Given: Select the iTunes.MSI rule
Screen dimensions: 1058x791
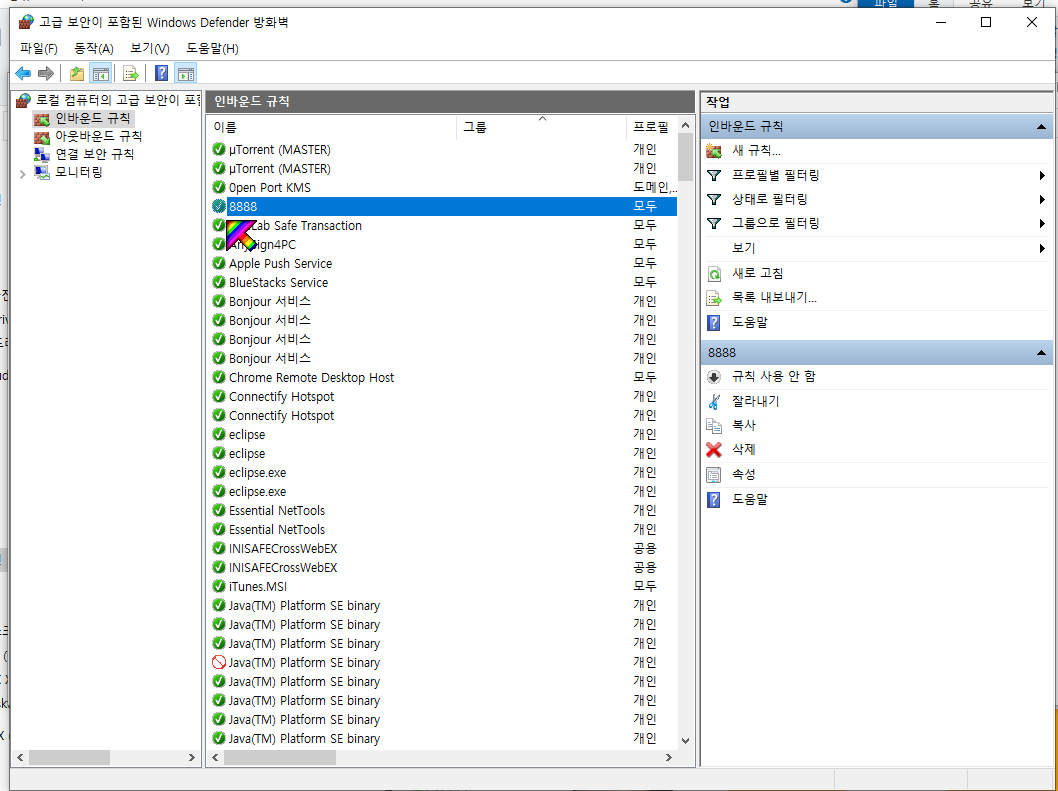Looking at the screenshot, I should [443, 587].
